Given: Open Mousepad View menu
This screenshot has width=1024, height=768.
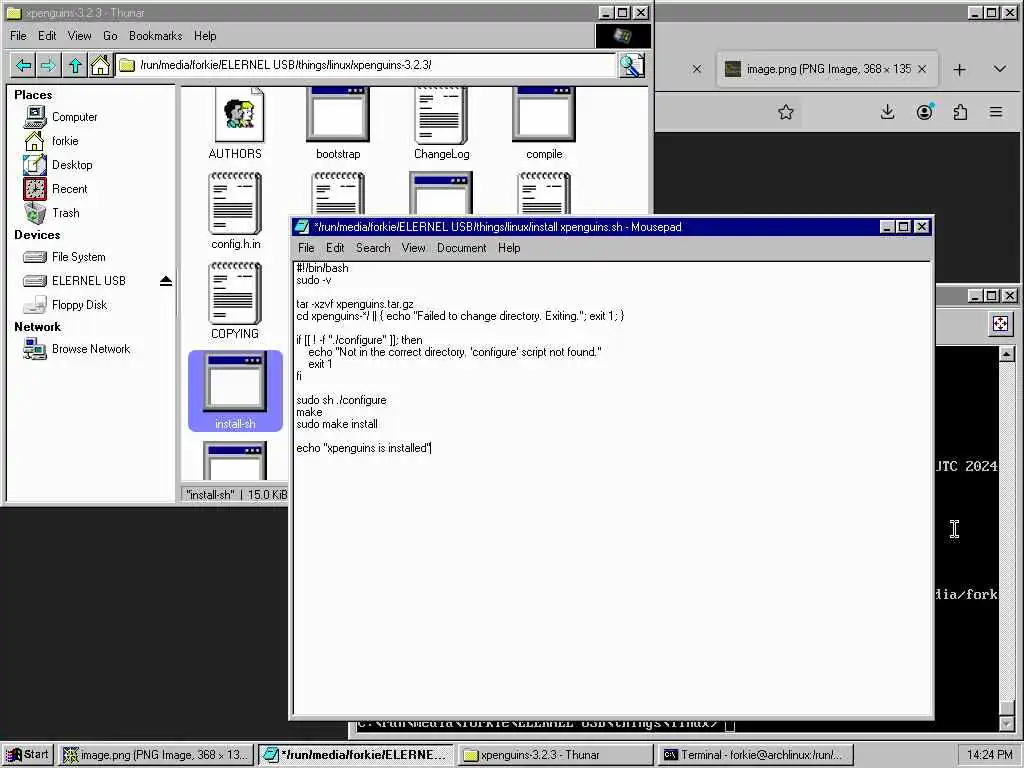Looking at the screenshot, I should (x=413, y=248).
